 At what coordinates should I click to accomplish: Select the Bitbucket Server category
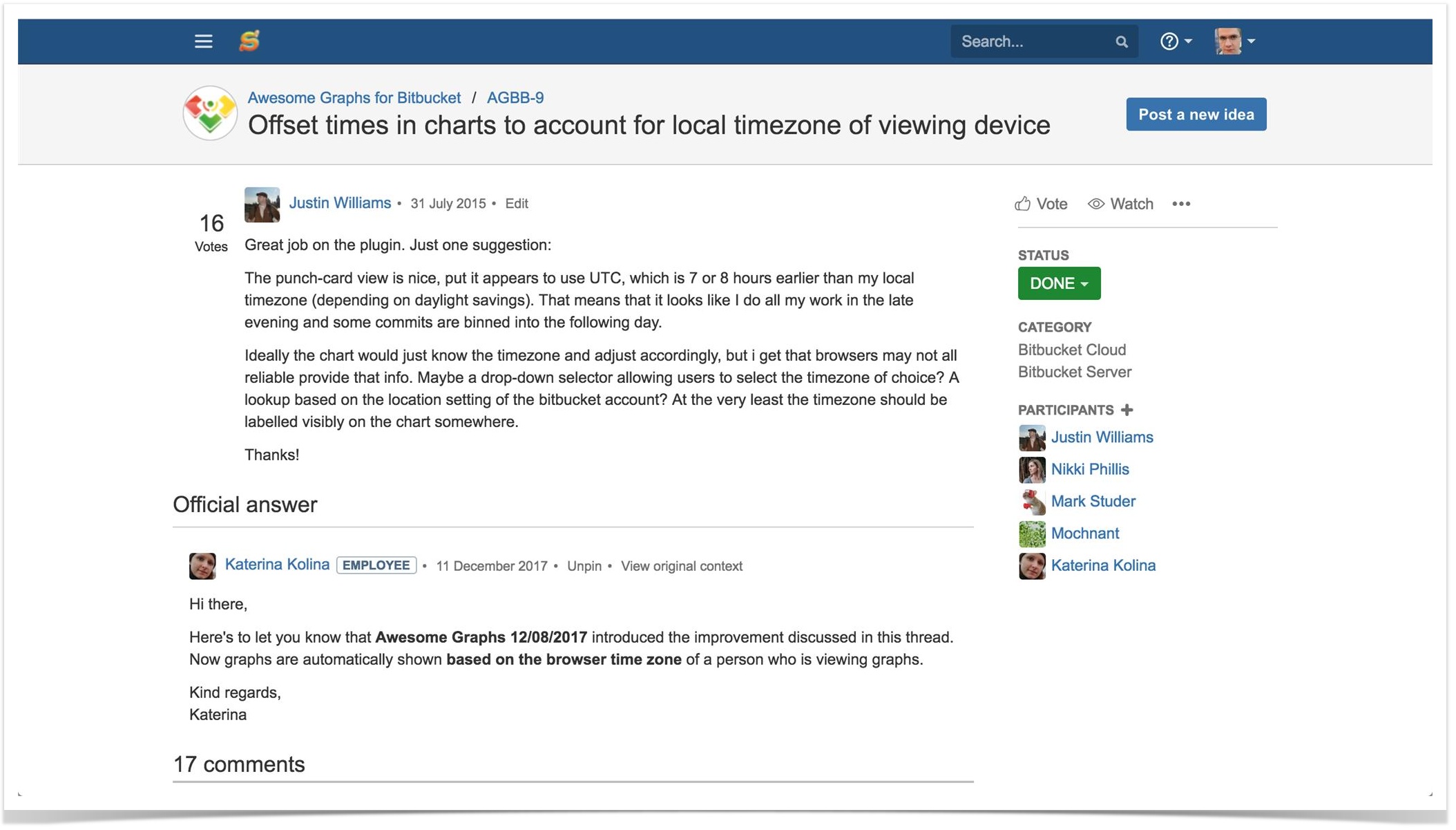pos(1074,372)
